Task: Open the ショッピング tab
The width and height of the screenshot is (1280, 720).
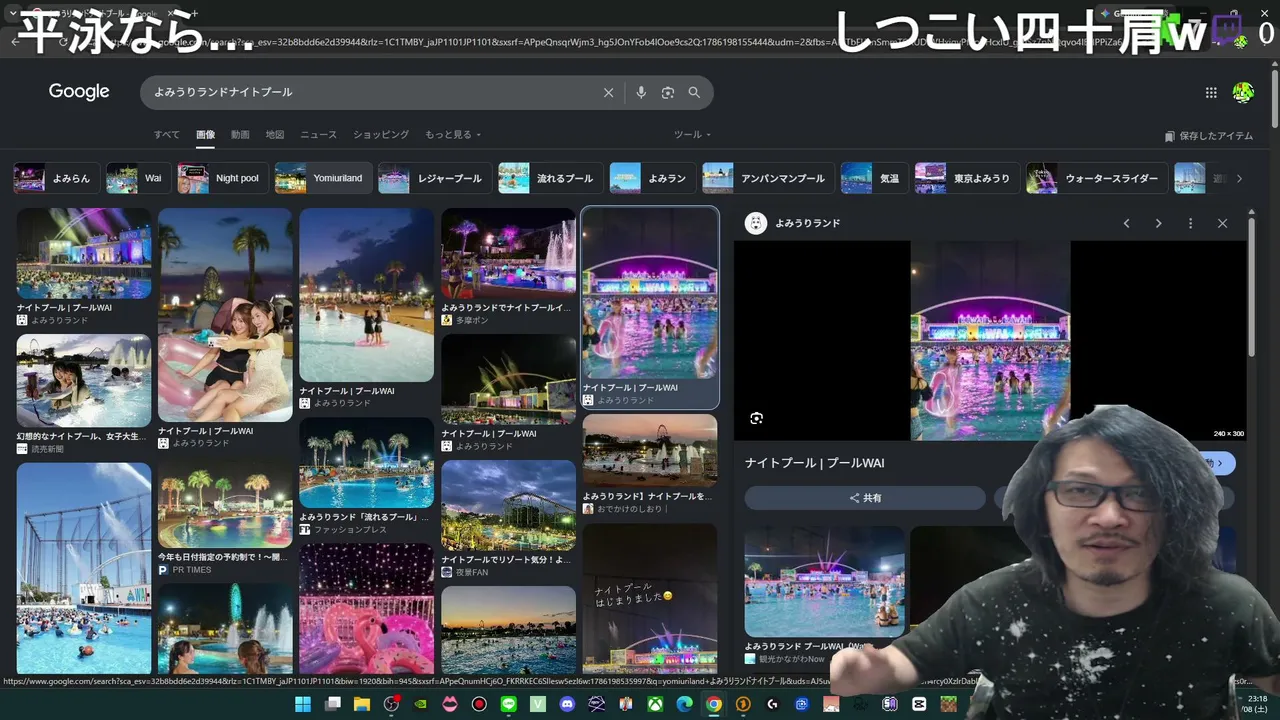Action: tap(381, 135)
